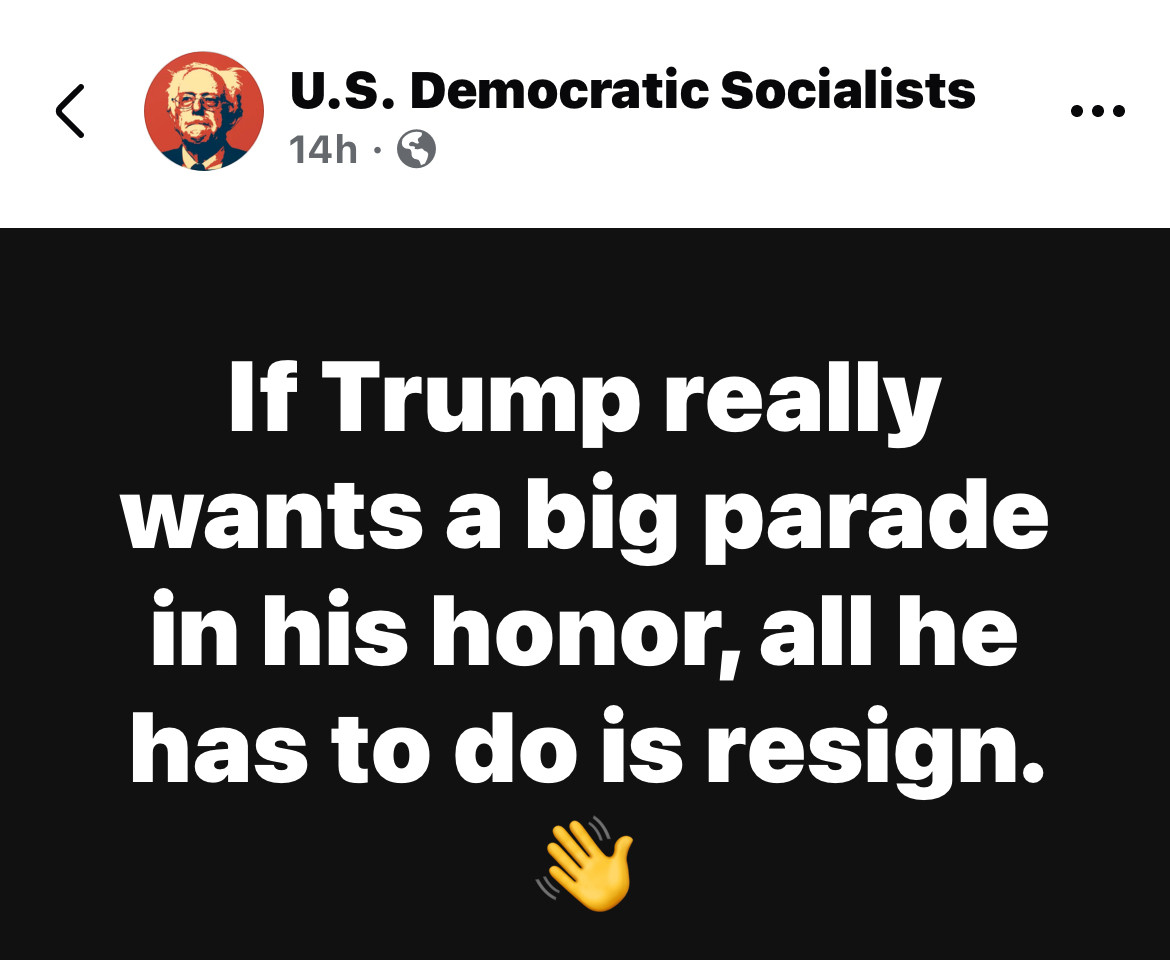Tap the waving hand emoji
The height and width of the screenshot is (960, 1170).
(585, 863)
